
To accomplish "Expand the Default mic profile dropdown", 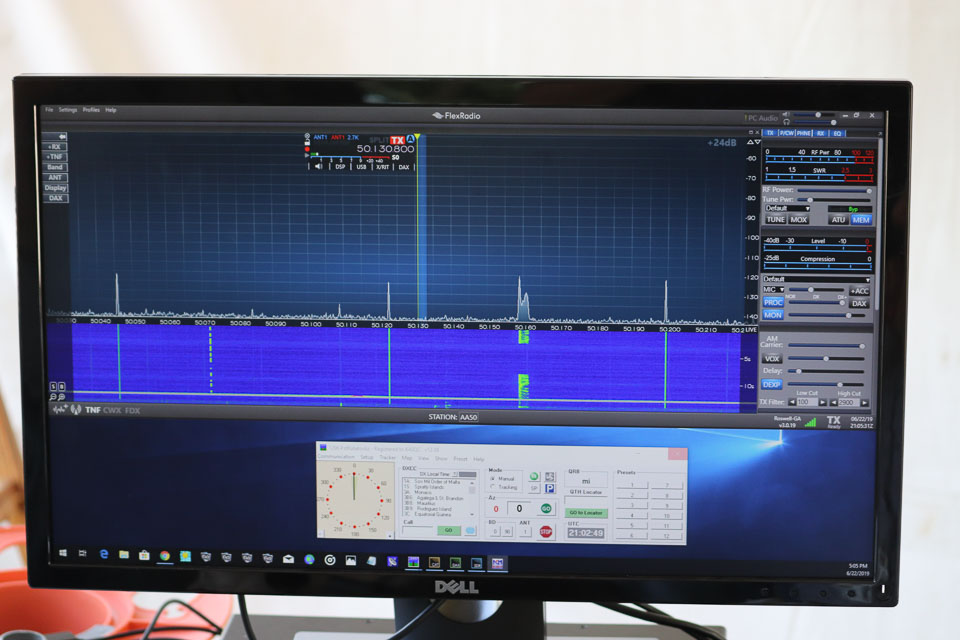I will [x=816, y=279].
